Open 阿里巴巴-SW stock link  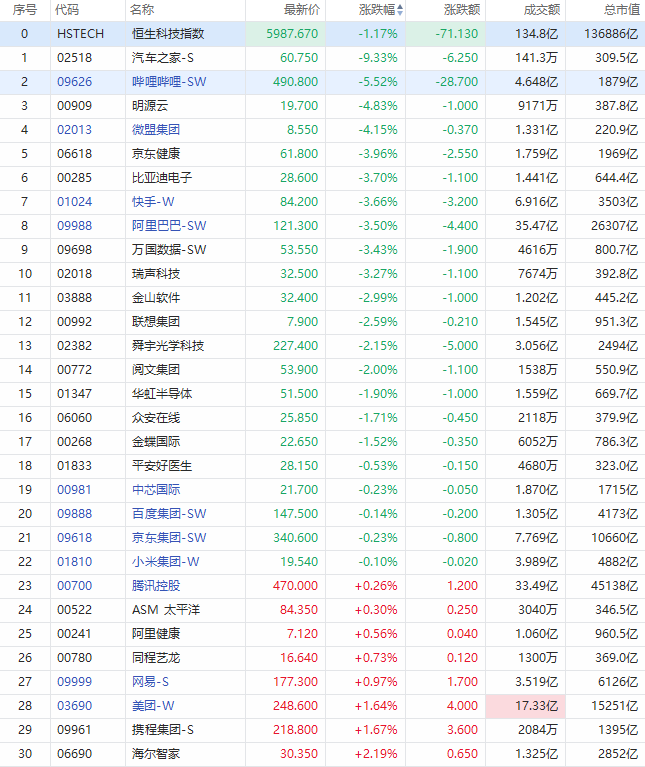point(169,226)
